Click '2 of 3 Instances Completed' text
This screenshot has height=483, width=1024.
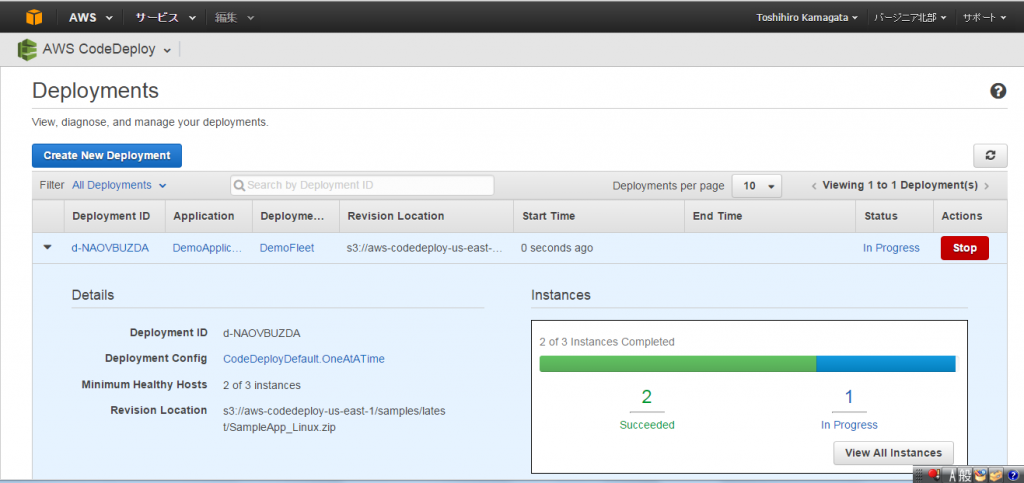tap(607, 341)
